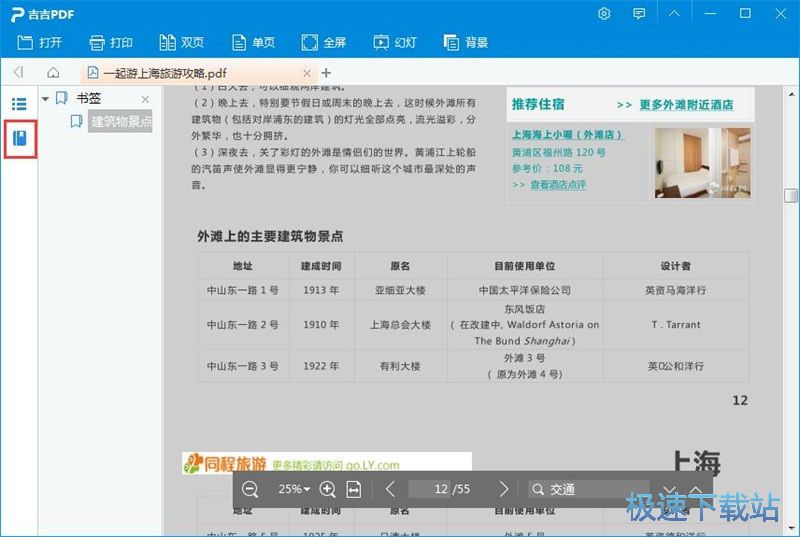
Task: Click the 亚细亚大楼 table cell
Action: pos(400,290)
